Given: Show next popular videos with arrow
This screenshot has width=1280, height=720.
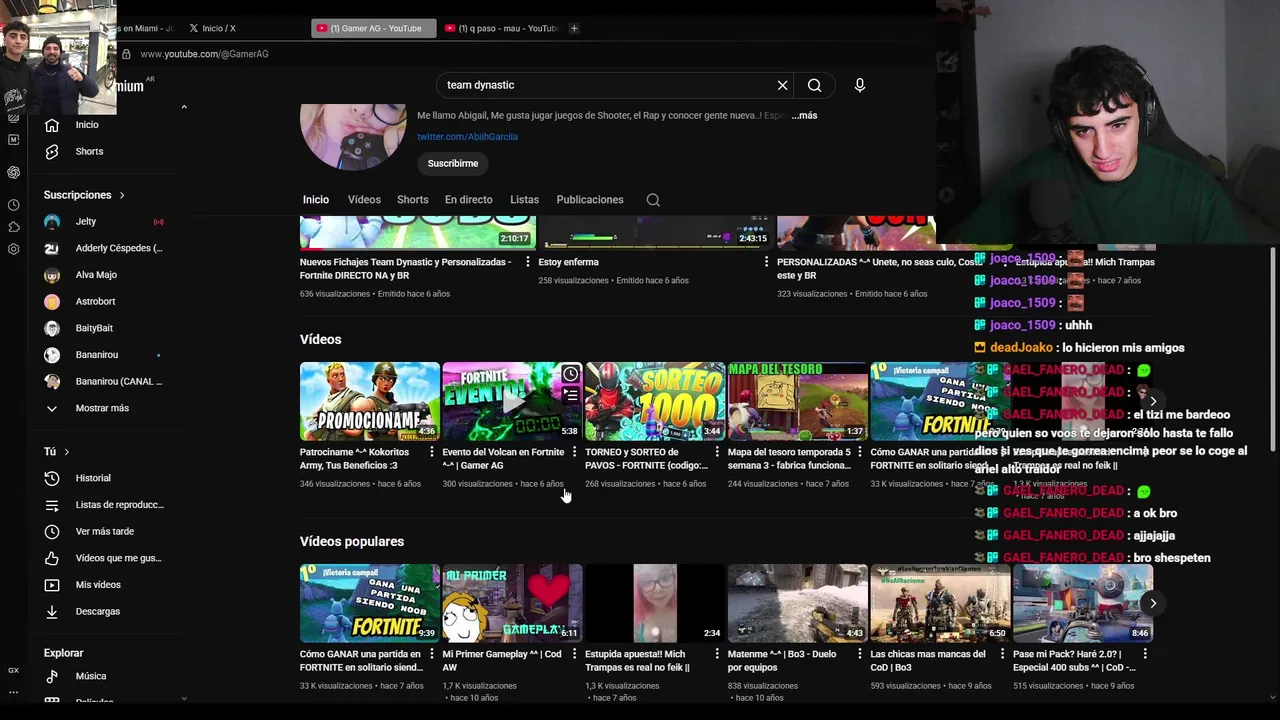Looking at the screenshot, I should click(x=1152, y=603).
